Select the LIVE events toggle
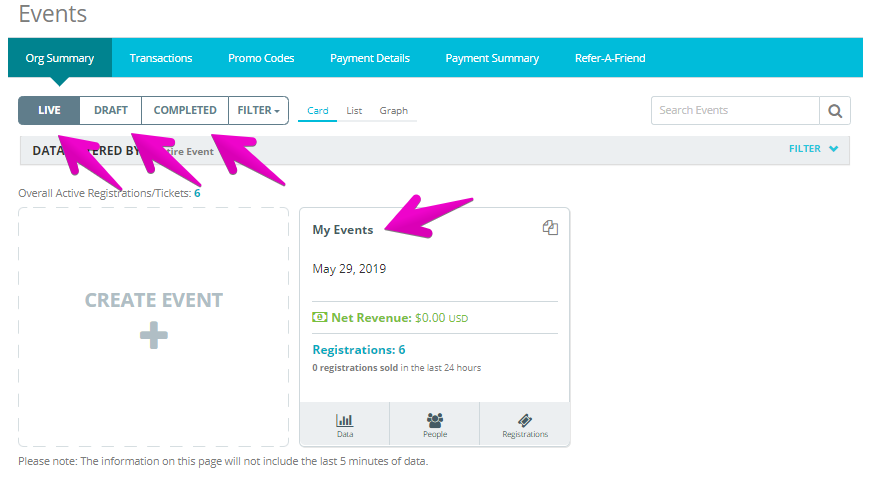Viewport: 896px width, 488px height. [49, 110]
